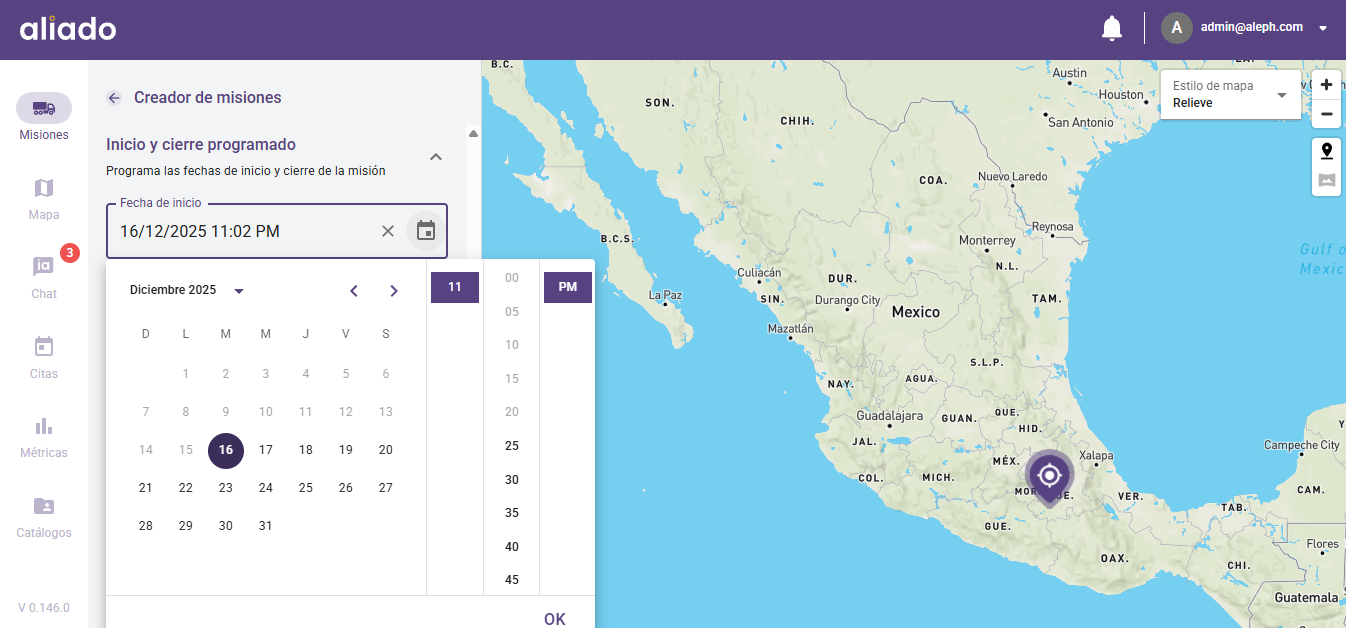Screen dimensions: 1346x628
Task: Click the location pin map control
Action: (x=1326, y=152)
